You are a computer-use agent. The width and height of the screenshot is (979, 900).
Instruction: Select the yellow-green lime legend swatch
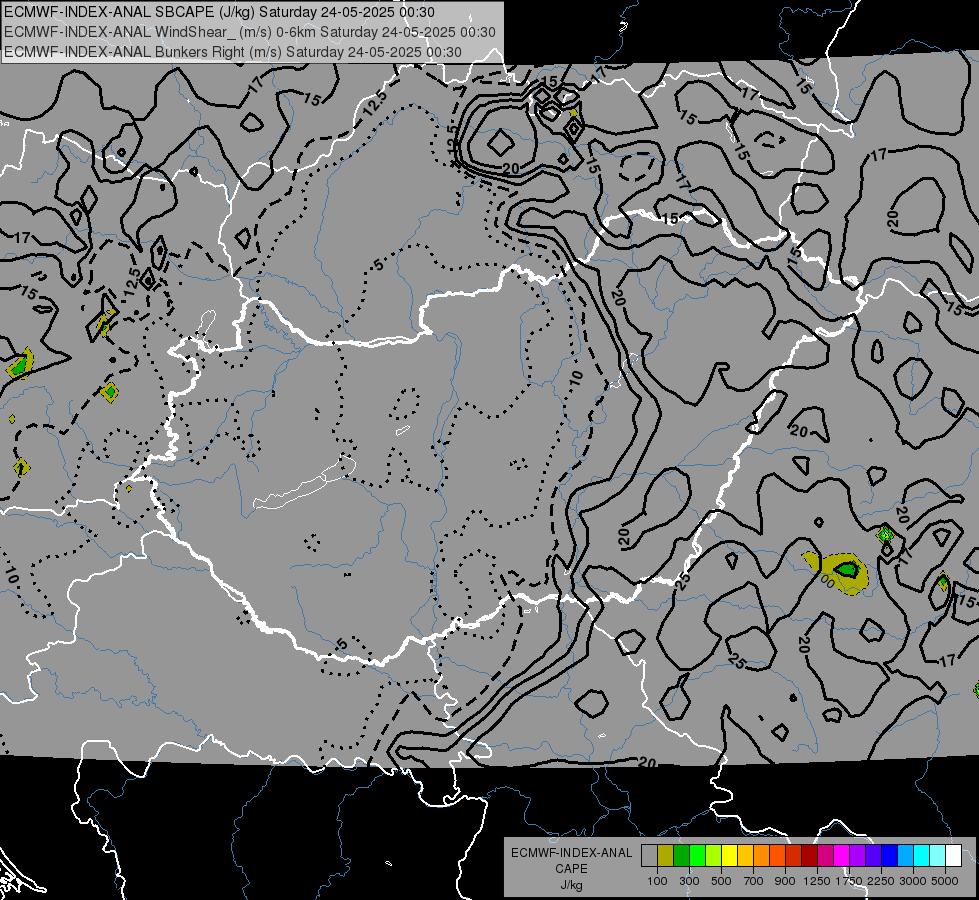pos(713,855)
